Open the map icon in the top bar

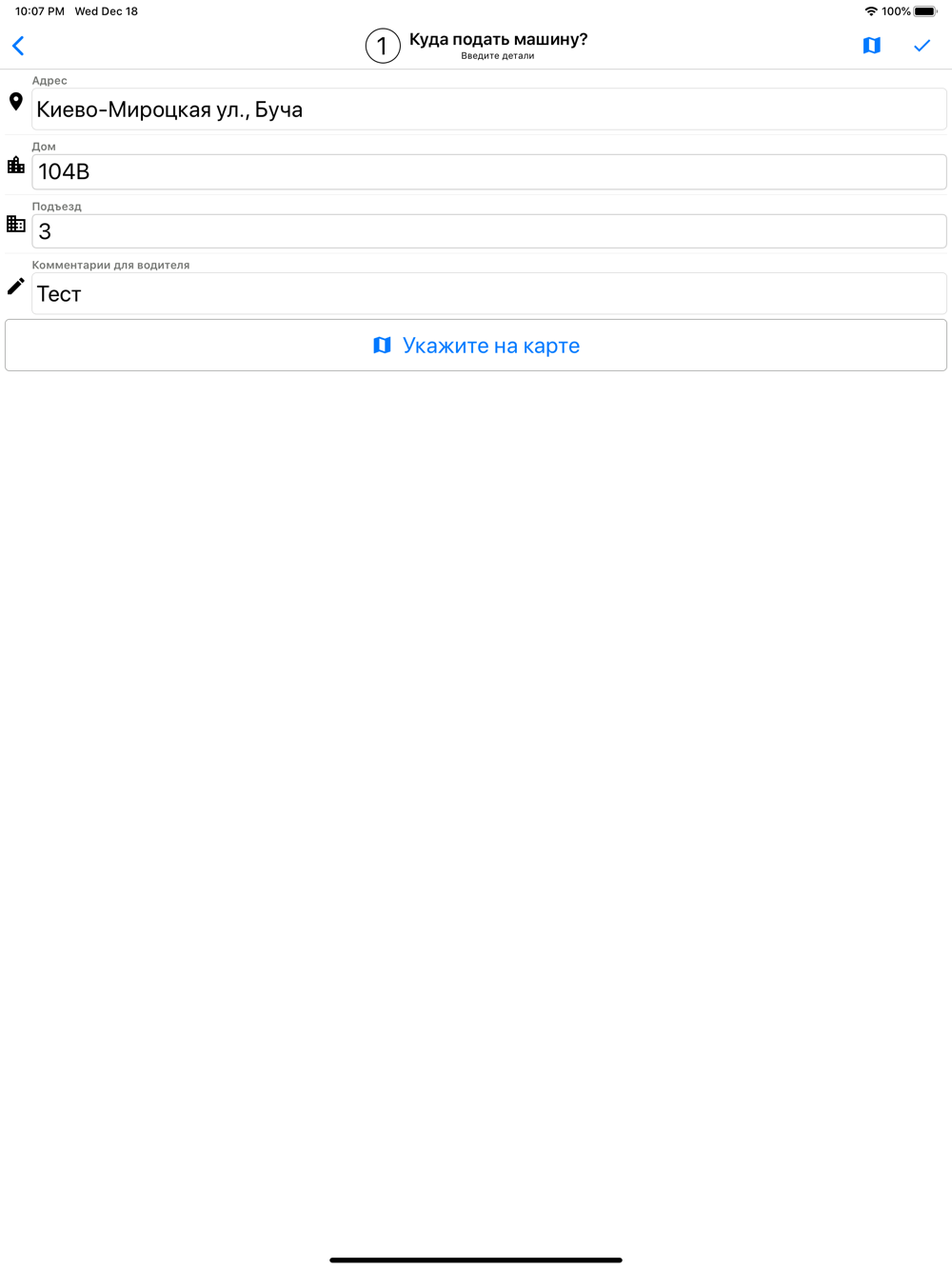pos(871,46)
